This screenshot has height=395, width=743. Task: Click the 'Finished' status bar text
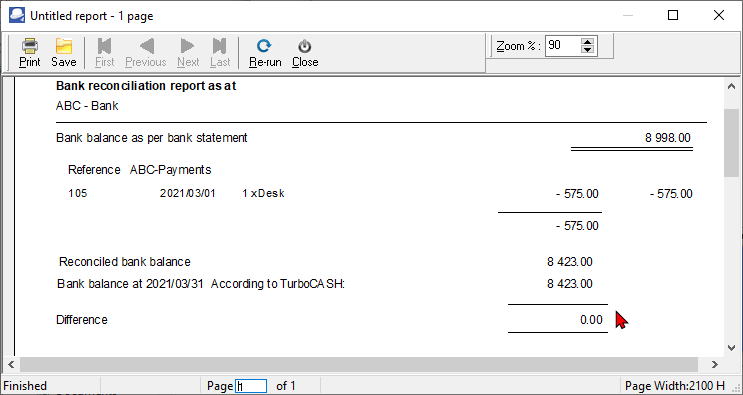[25, 386]
